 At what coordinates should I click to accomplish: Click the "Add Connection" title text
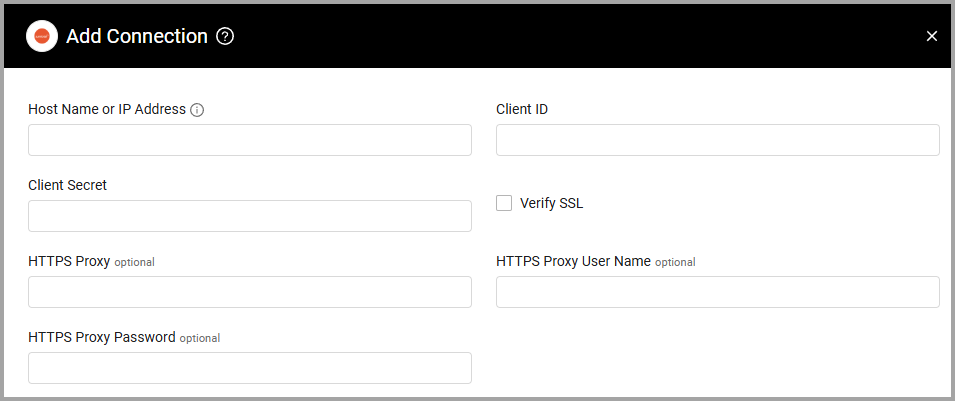coord(137,37)
